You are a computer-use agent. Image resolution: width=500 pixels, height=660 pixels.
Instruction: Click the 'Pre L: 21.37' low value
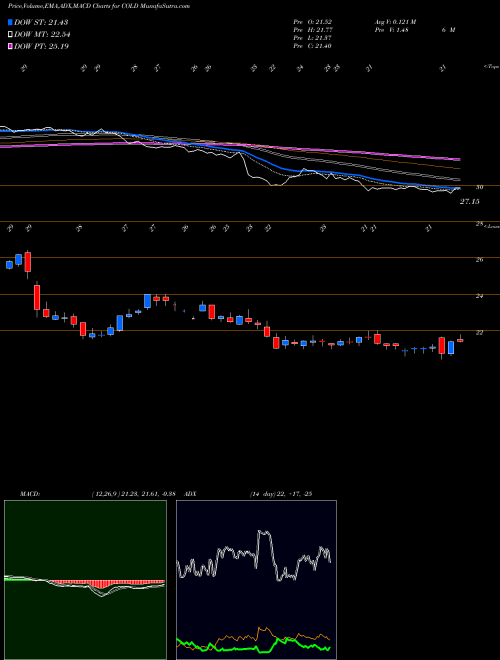(x=313, y=38)
